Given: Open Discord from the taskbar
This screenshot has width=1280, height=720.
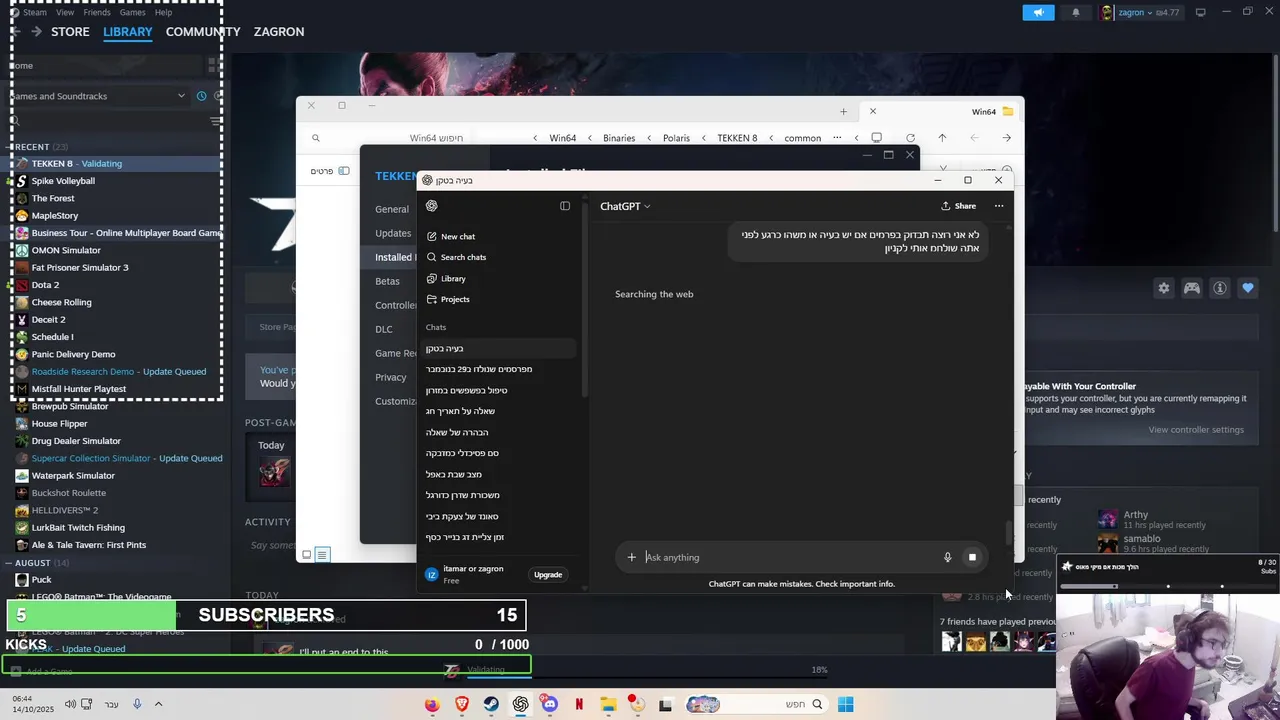Looking at the screenshot, I should point(549,704).
